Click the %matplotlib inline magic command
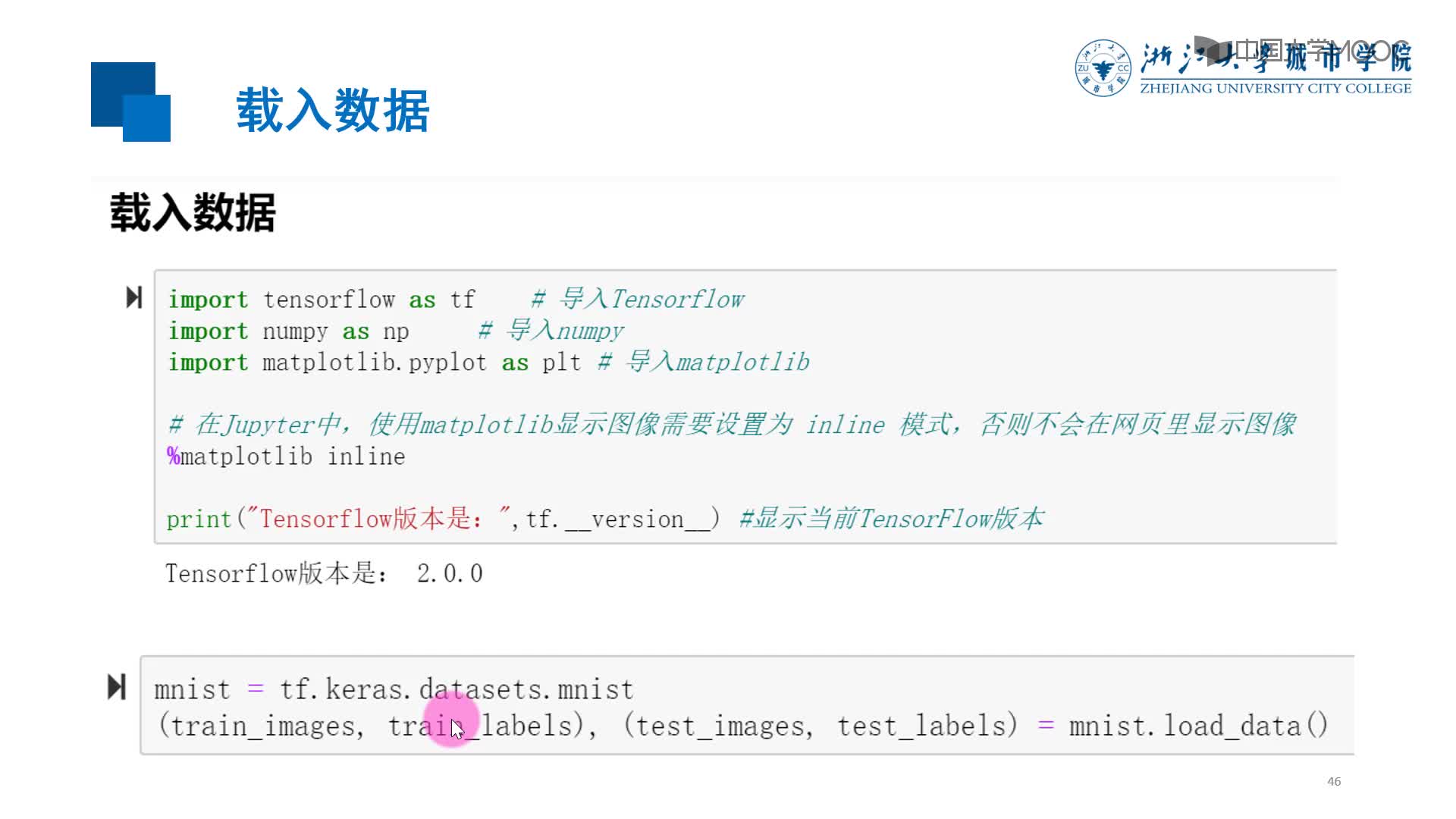 pyautogui.click(x=286, y=457)
